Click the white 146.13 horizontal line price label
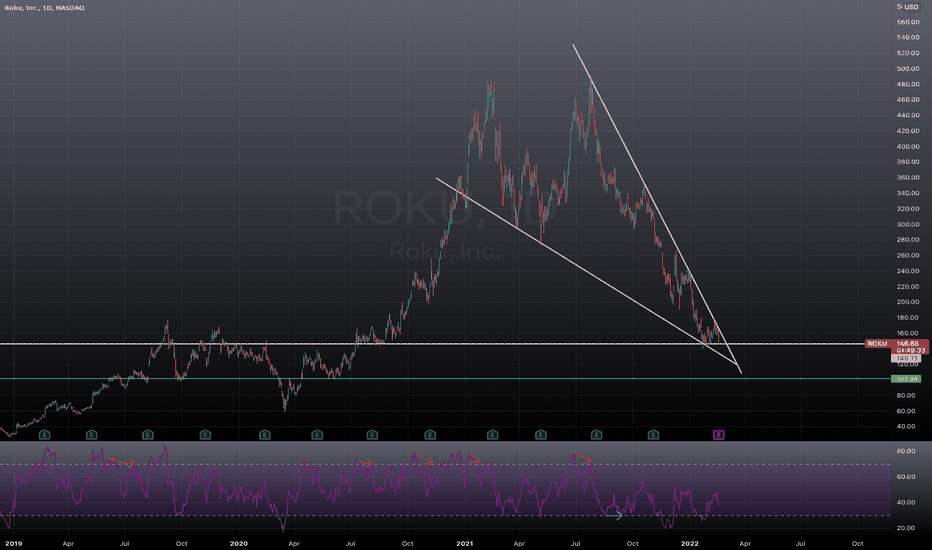932x550 pixels. click(x=906, y=359)
